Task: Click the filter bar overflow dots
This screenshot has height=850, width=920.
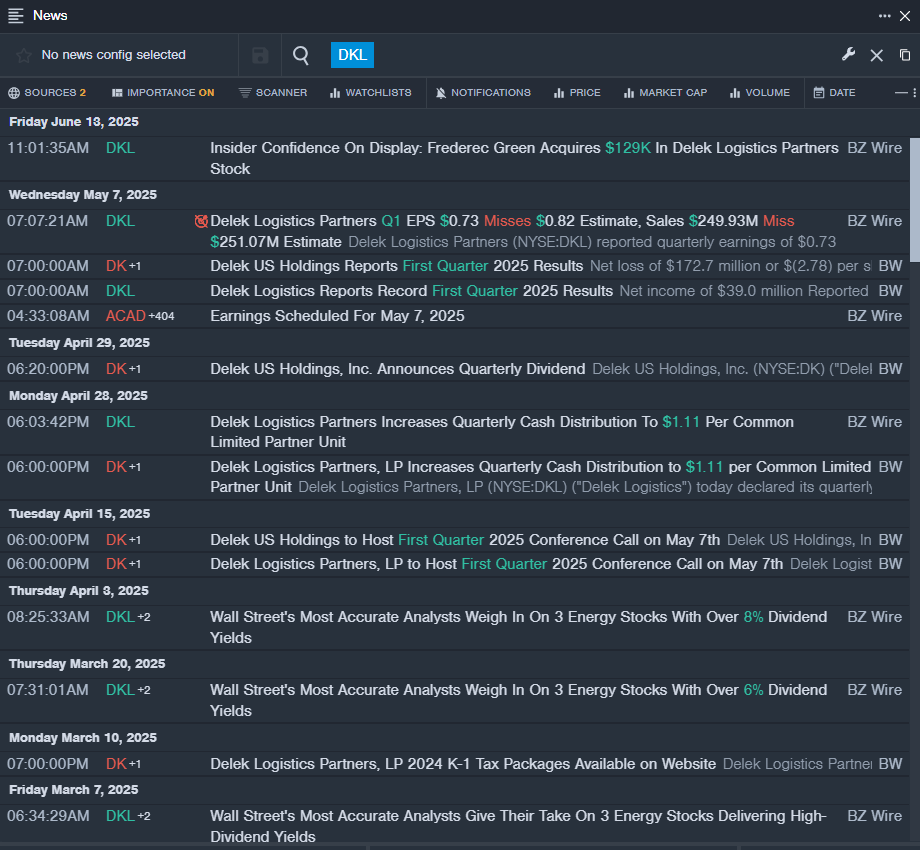Action: point(915,93)
